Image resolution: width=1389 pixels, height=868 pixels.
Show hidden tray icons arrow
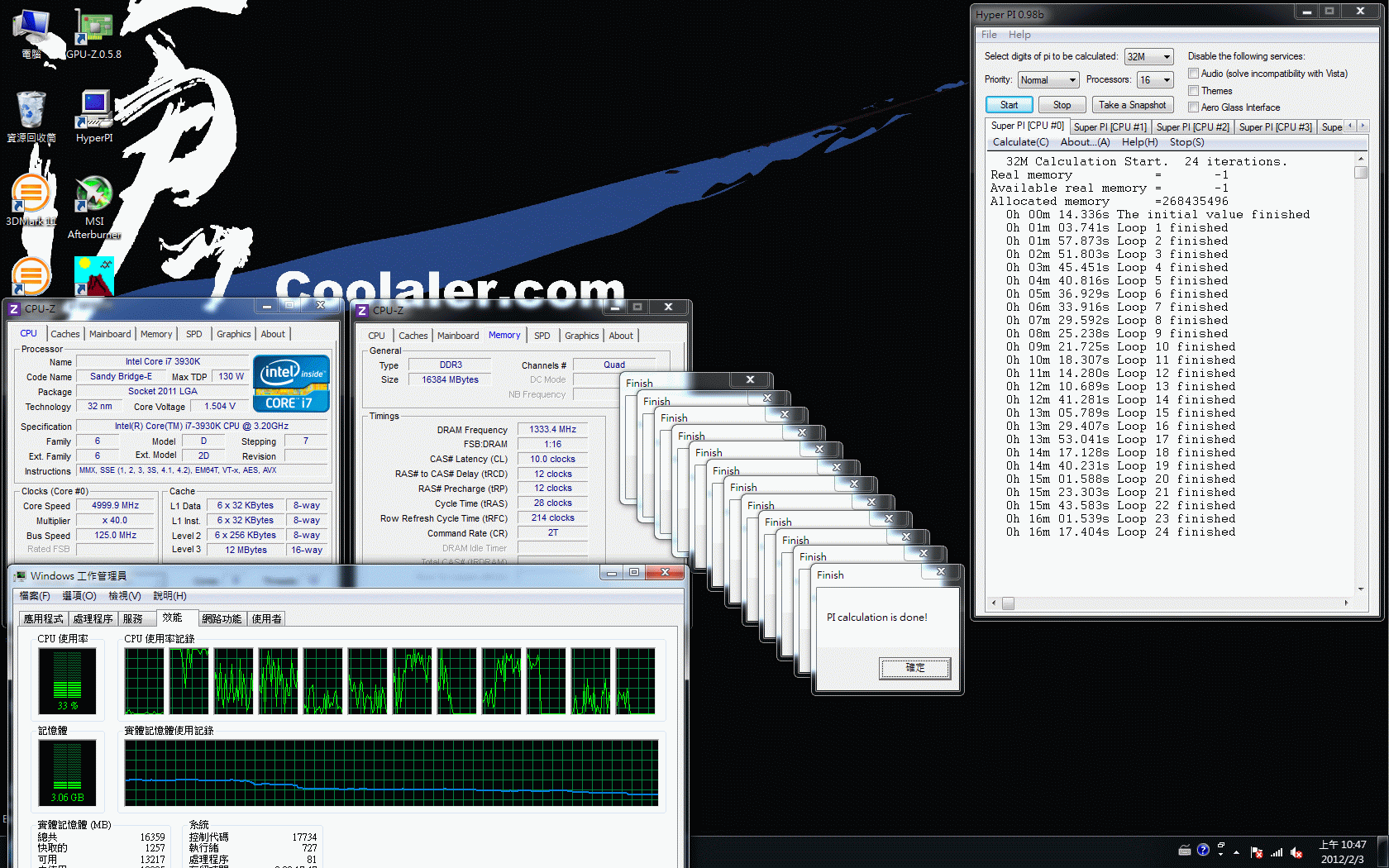coord(1237,852)
